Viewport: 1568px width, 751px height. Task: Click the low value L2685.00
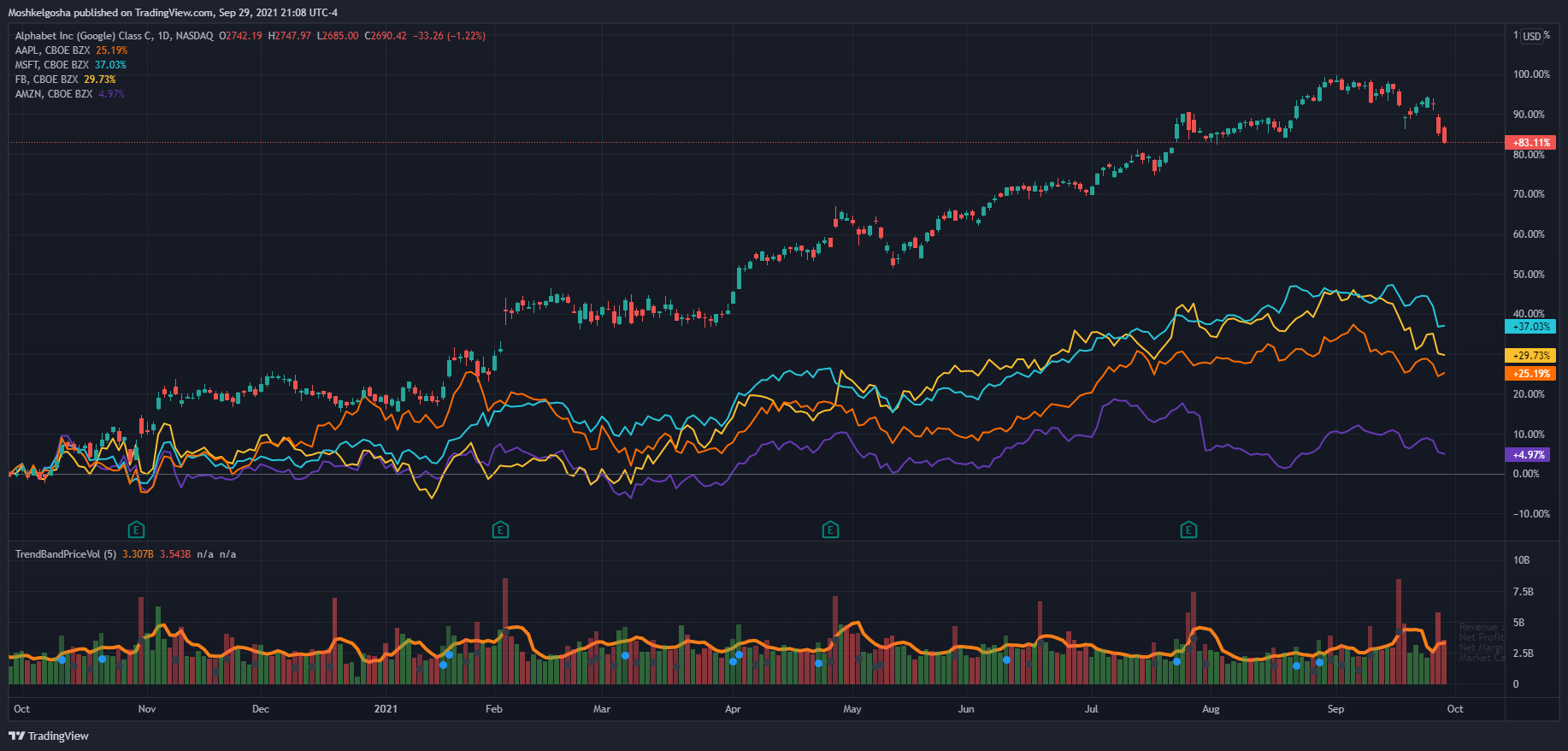338,36
